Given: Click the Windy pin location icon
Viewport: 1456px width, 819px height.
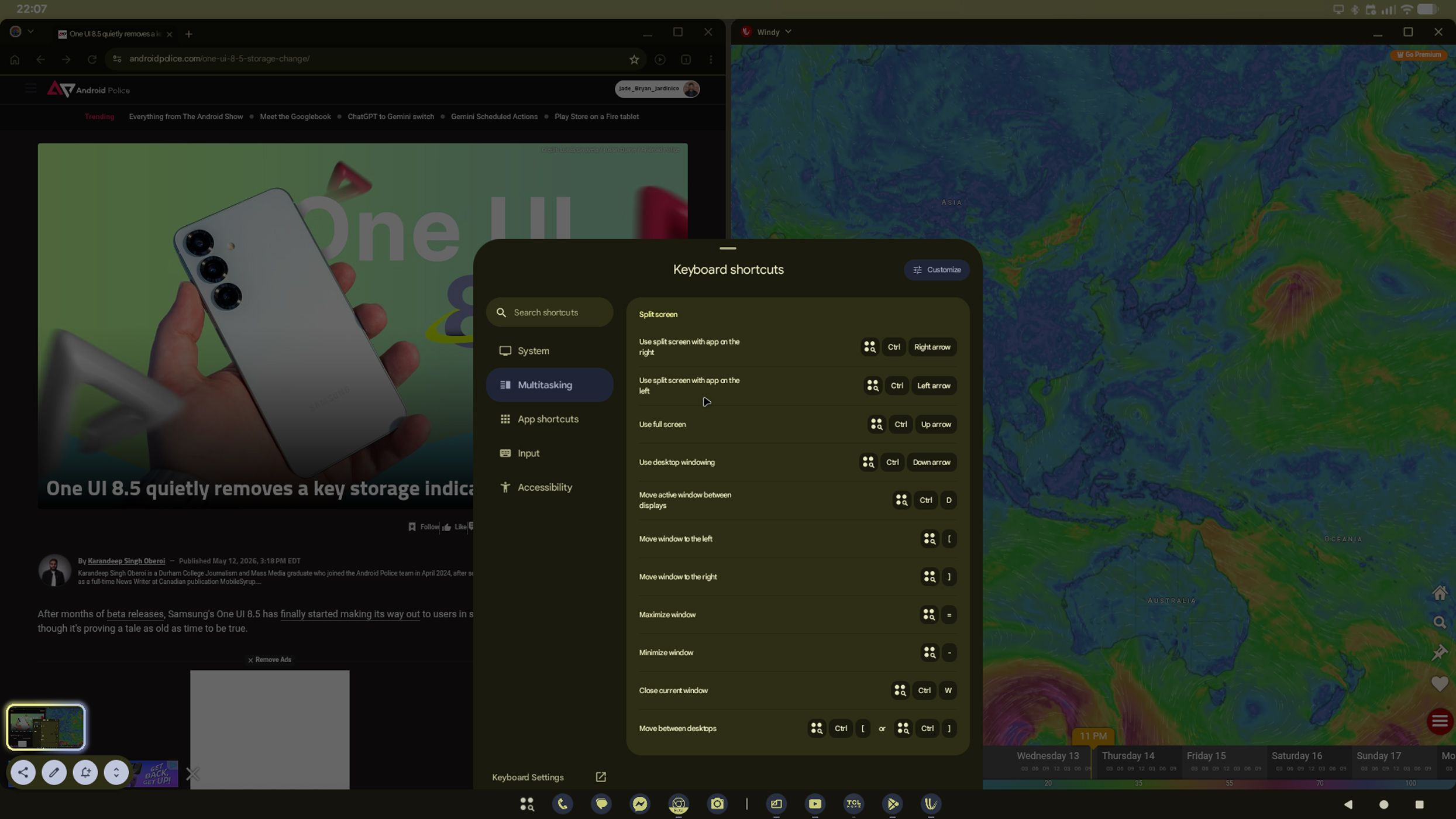Looking at the screenshot, I should (1440, 652).
